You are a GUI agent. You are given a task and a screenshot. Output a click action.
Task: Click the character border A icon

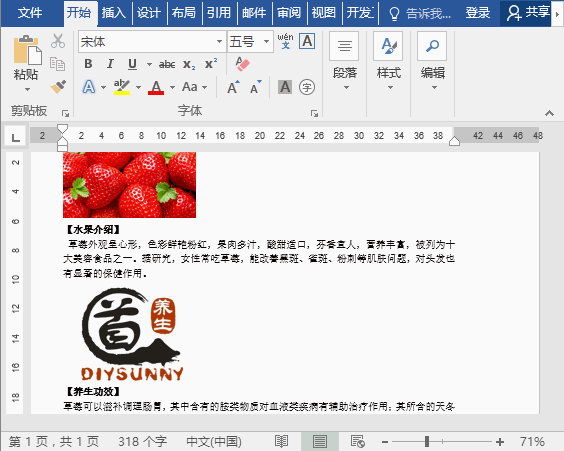pyautogui.click(x=307, y=41)
